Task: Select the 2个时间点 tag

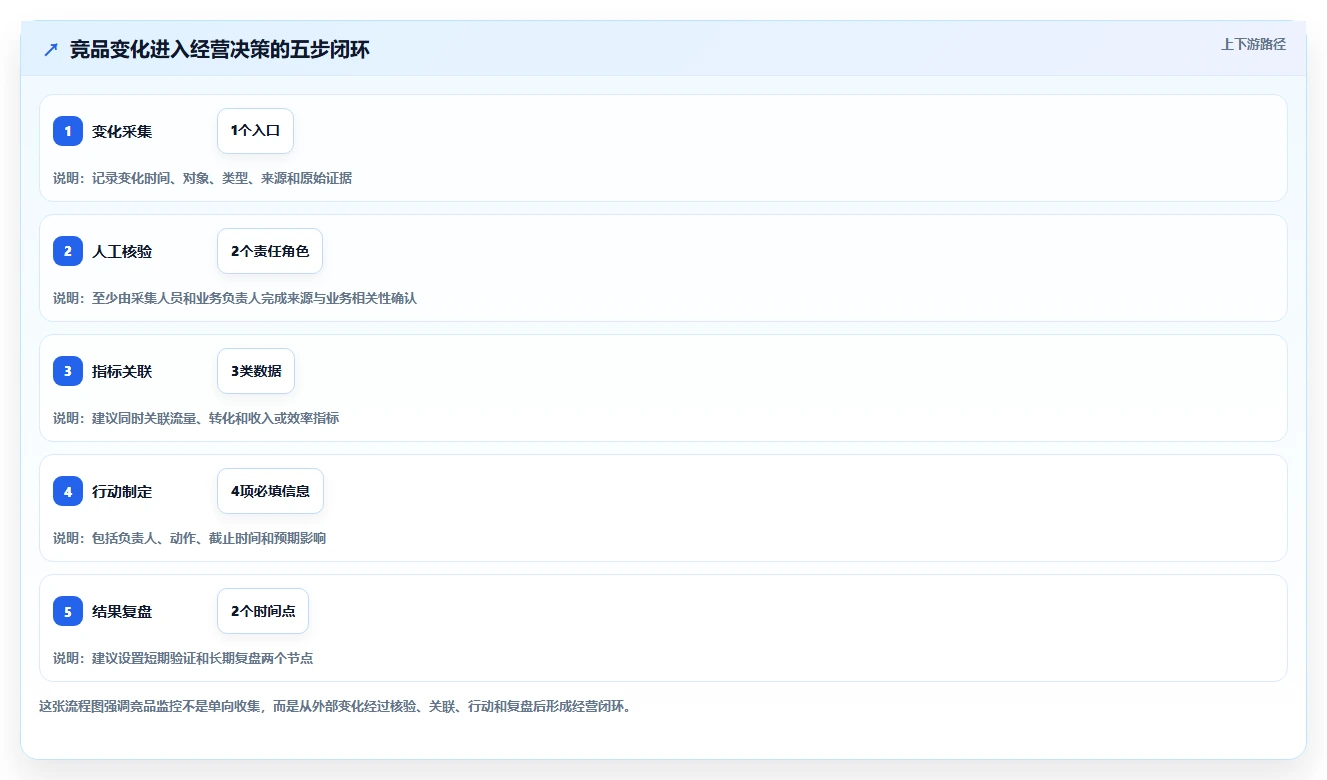Action: 263,611
